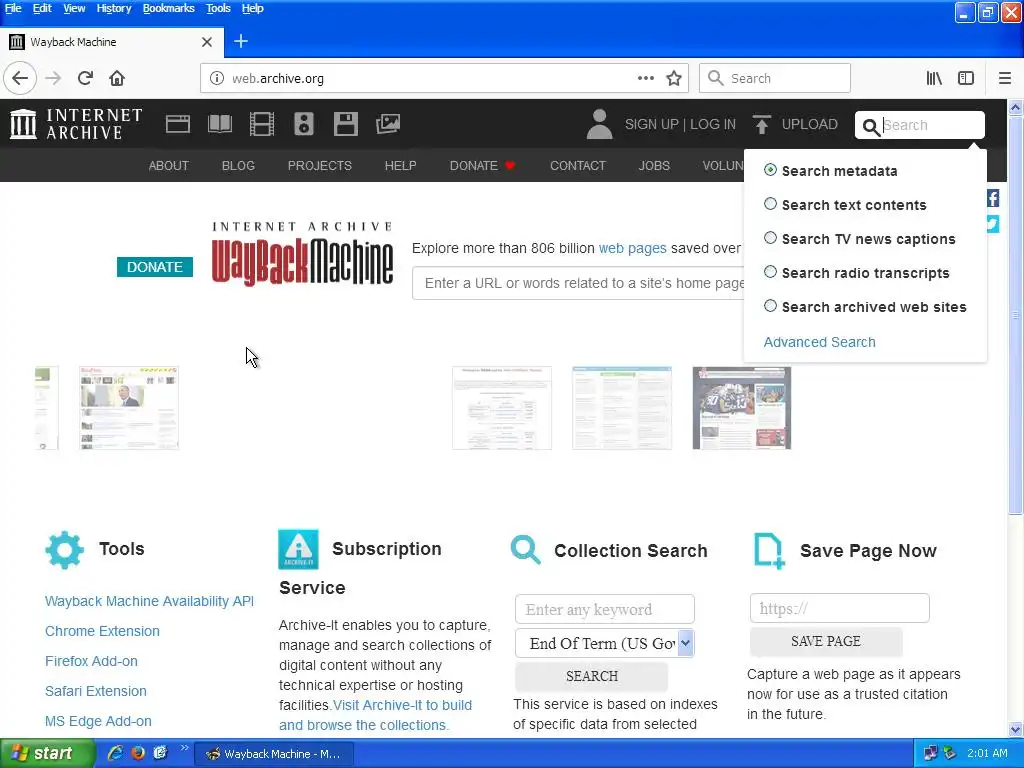
Task: Open the Chrome Extension link
Action: (x=103, y=631)
